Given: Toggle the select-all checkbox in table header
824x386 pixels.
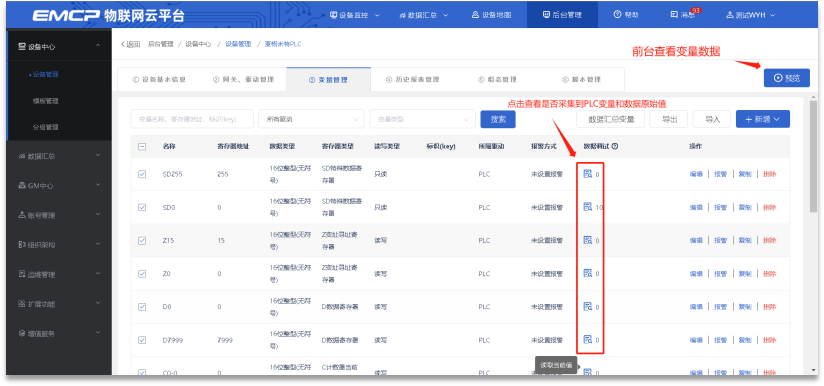Looking at the screenshot, I should [x=142, y=147].
